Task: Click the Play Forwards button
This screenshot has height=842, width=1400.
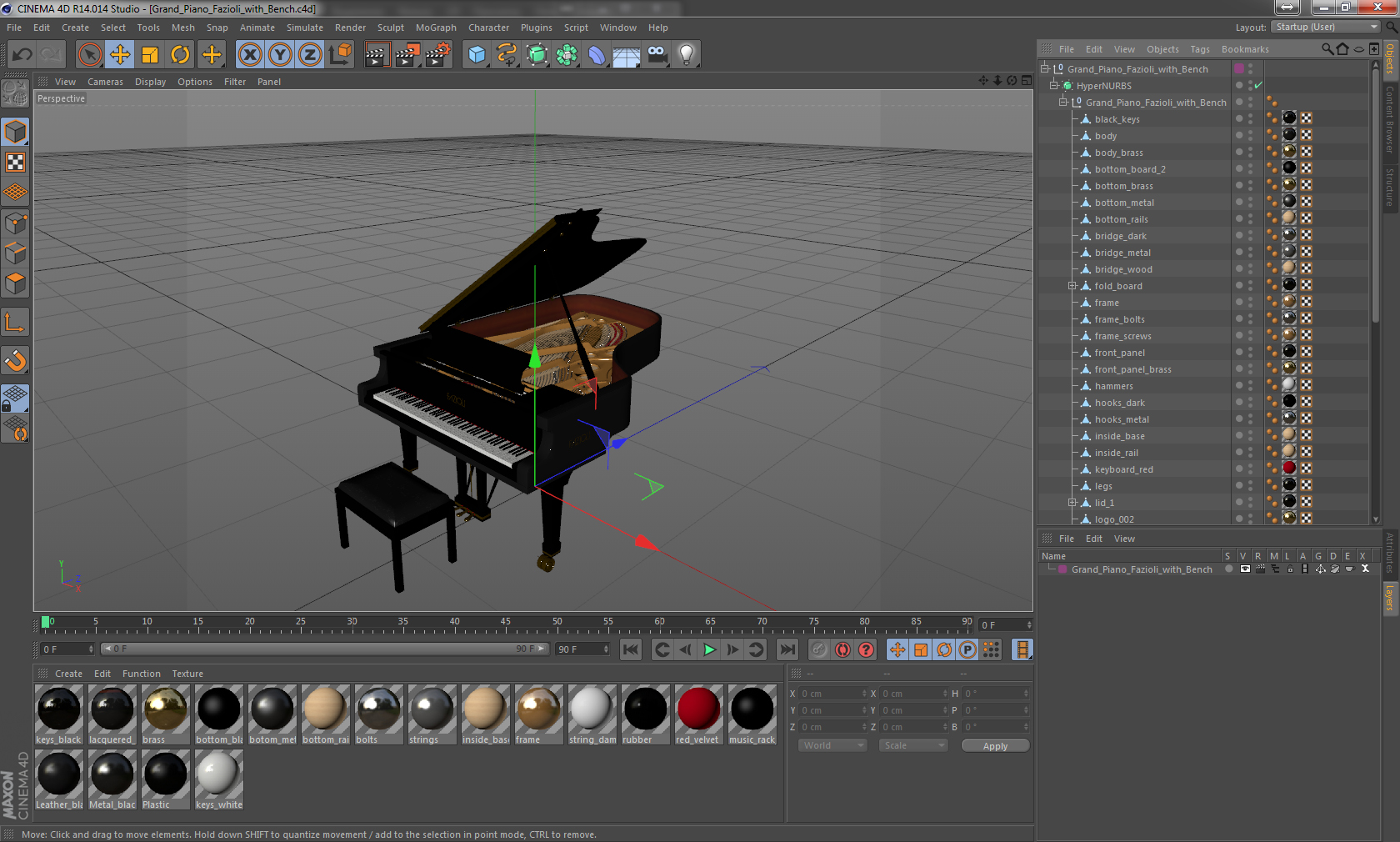Action: click(709, 649)
